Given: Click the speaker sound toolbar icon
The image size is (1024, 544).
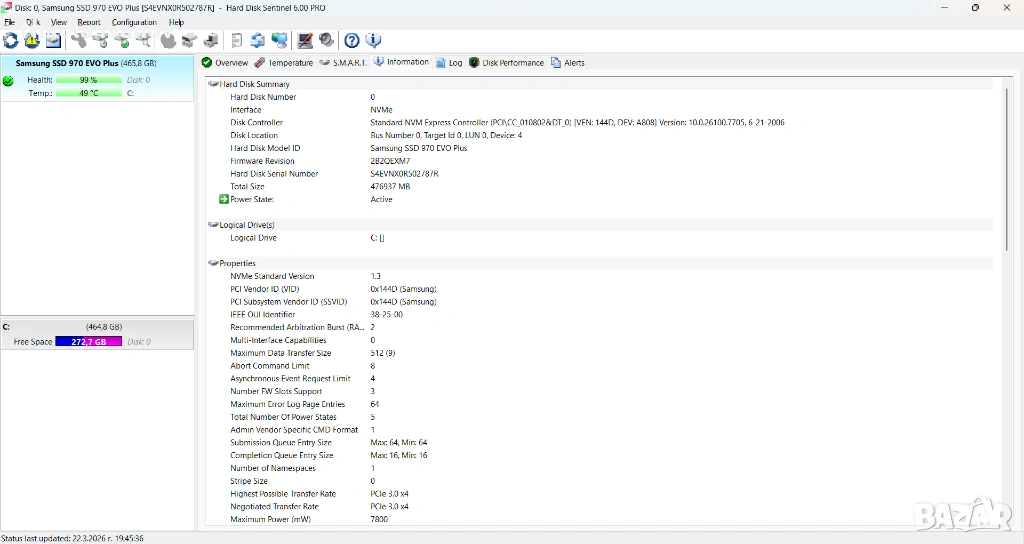Looking at the screenshot, I should [326, 41].
